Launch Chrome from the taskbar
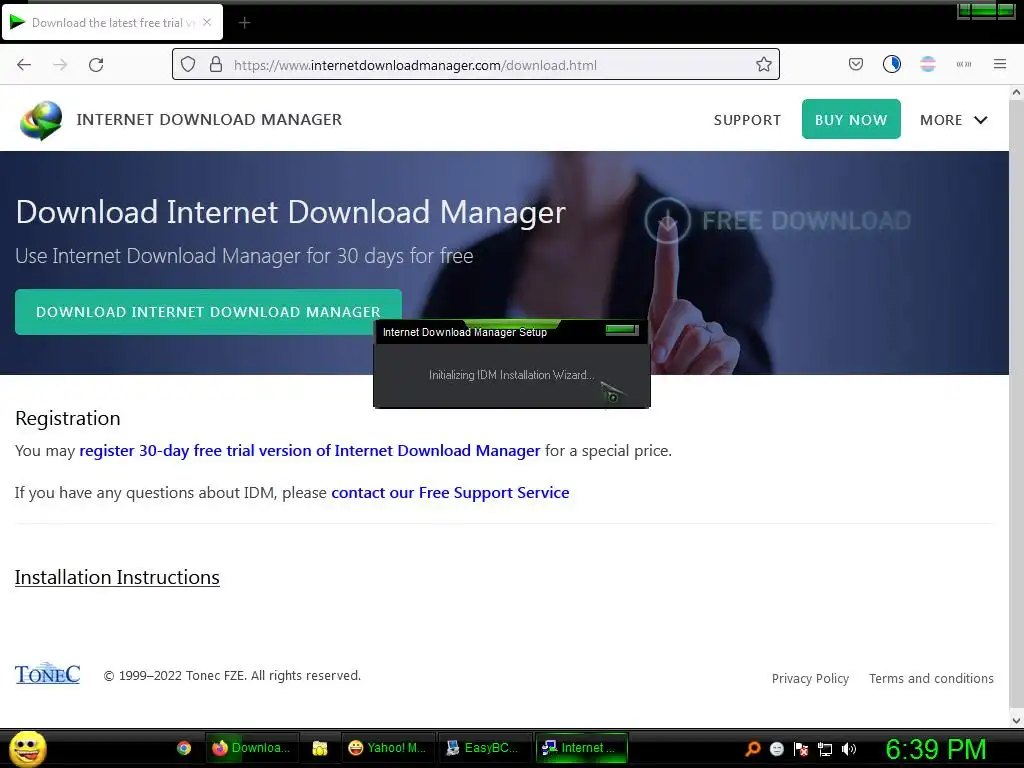 tap(184, 748)
